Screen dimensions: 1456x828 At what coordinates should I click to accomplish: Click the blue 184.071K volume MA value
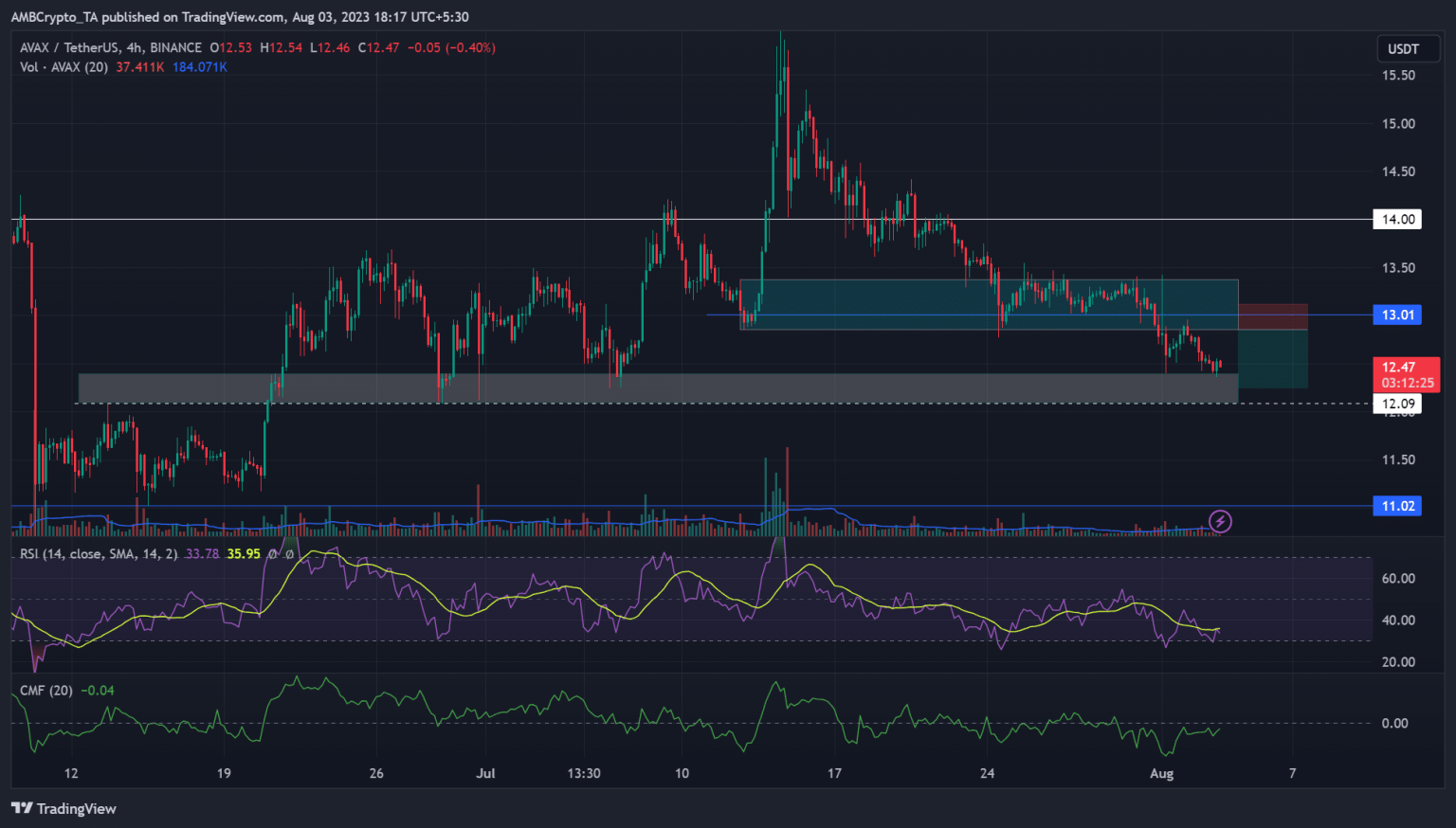200,67
